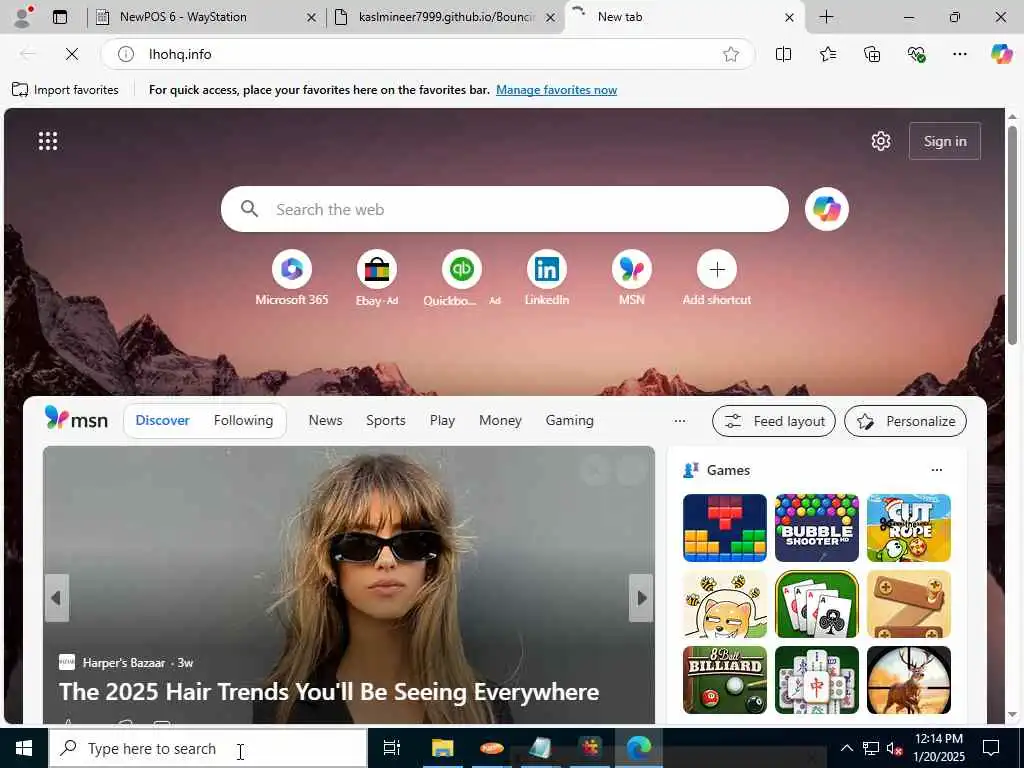Open the tab actions menu icon

pyautogui.click(x=60, y=17)
